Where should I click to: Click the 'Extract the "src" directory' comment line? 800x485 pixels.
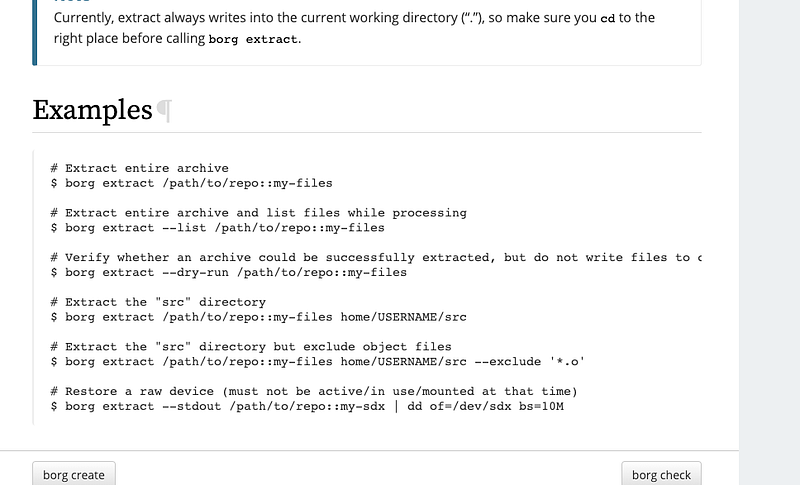click(158, 302)
